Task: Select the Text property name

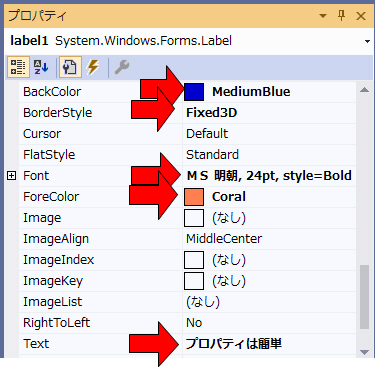Action: (x=36, y=344)
